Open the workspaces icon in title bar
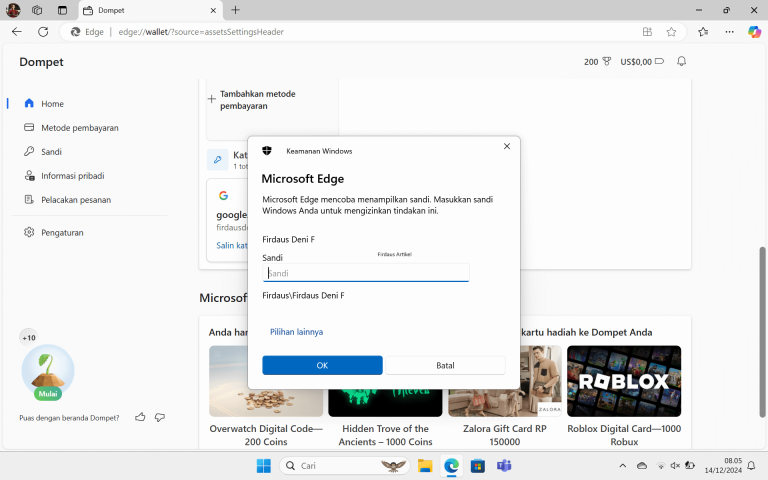 click(37, 10)
